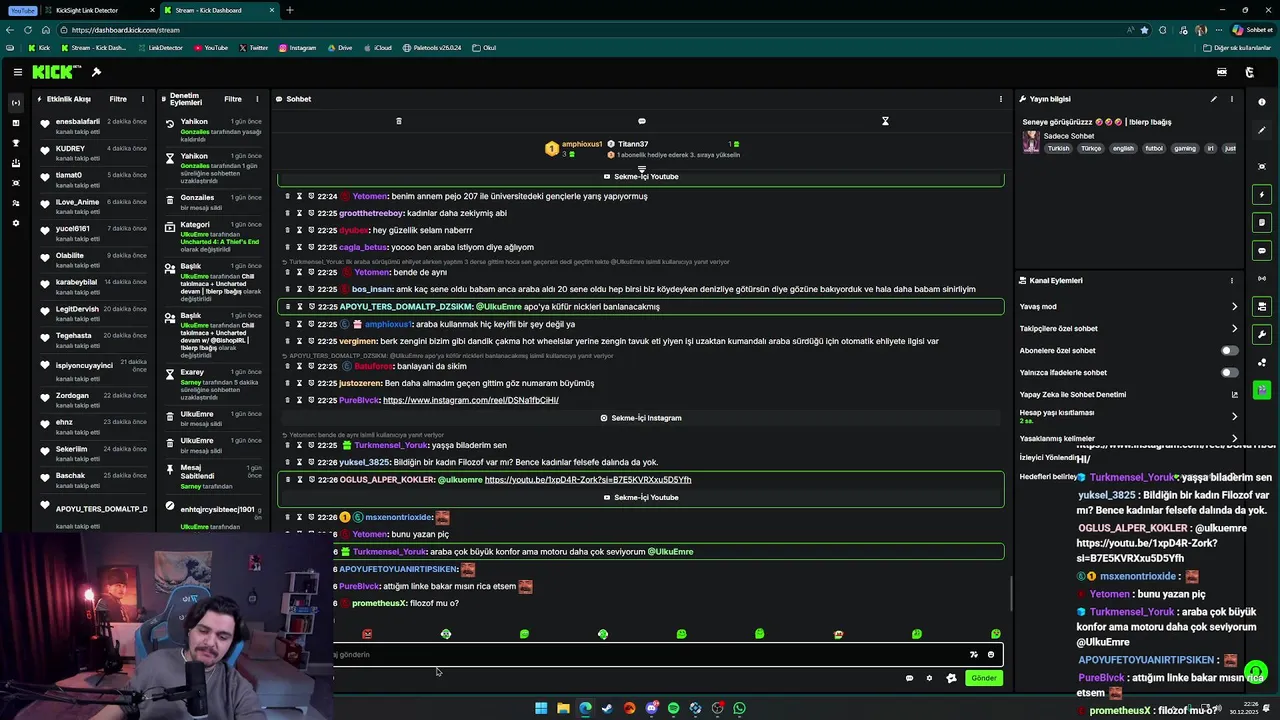Click Filtre in Etkinlik Akışı panel

click(118, 99)
